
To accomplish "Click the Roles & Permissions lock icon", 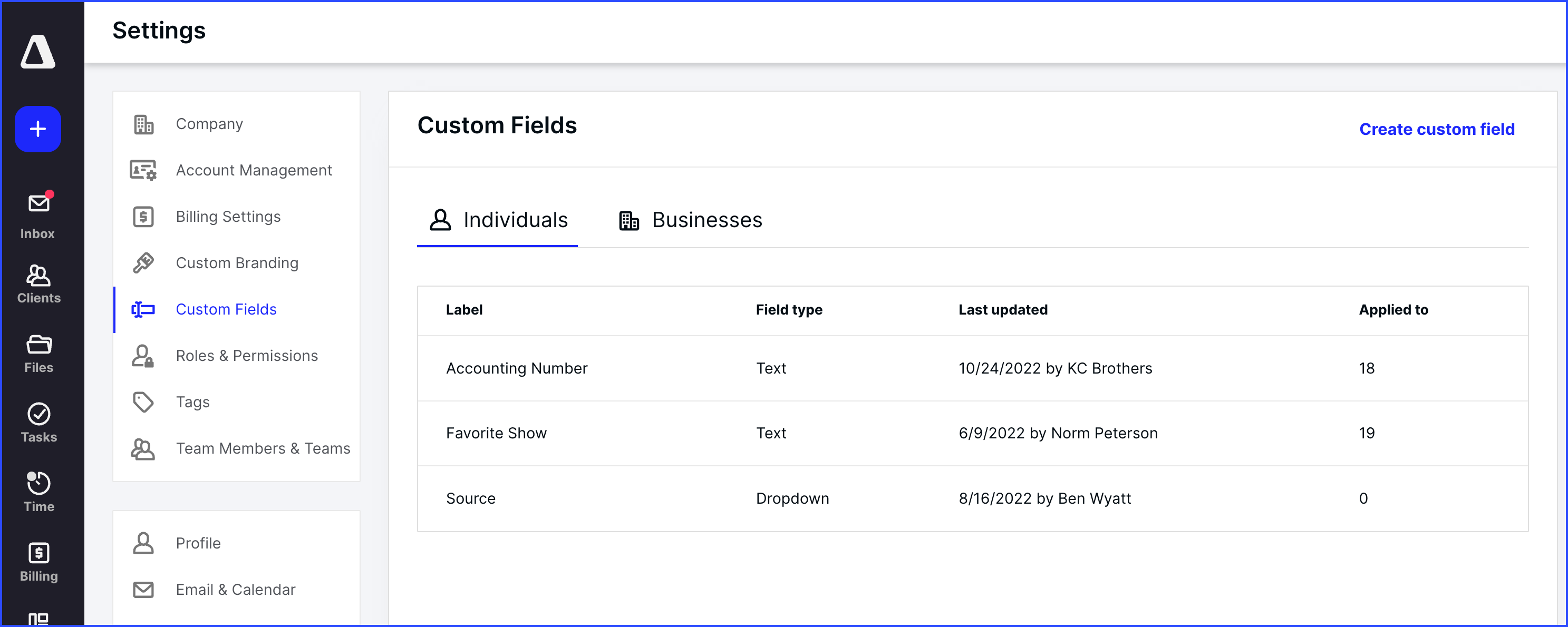I will coord(143,356).
